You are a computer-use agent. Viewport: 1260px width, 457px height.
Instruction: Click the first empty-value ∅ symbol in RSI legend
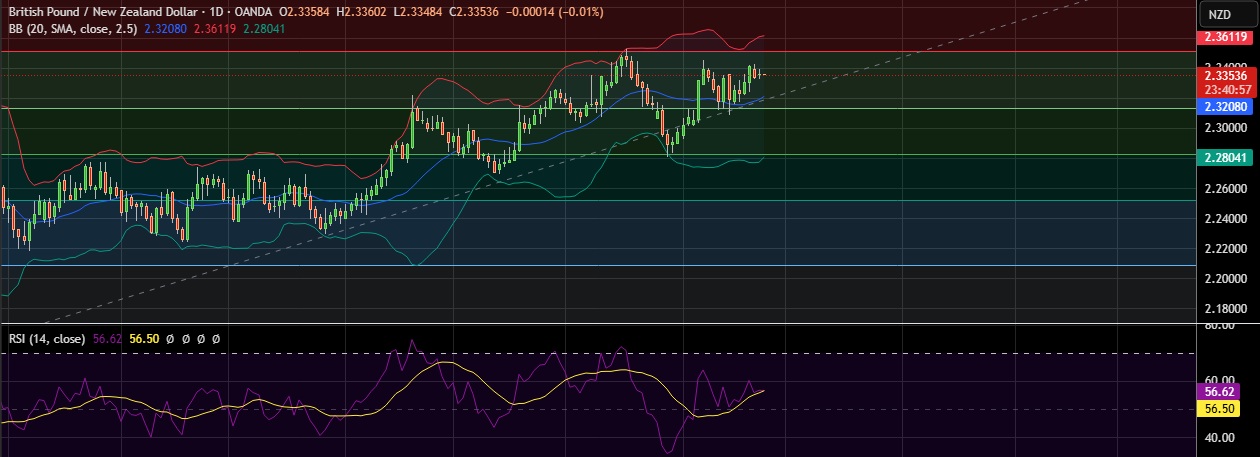(173, 339)
